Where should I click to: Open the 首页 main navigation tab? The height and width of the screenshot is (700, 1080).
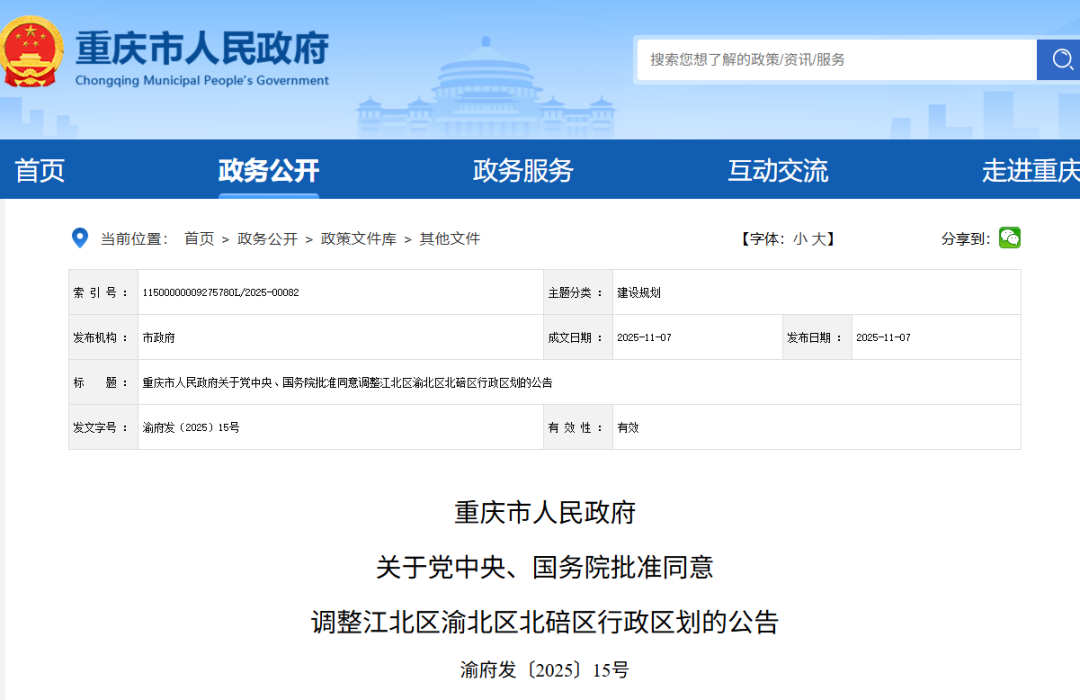(40, 171)
